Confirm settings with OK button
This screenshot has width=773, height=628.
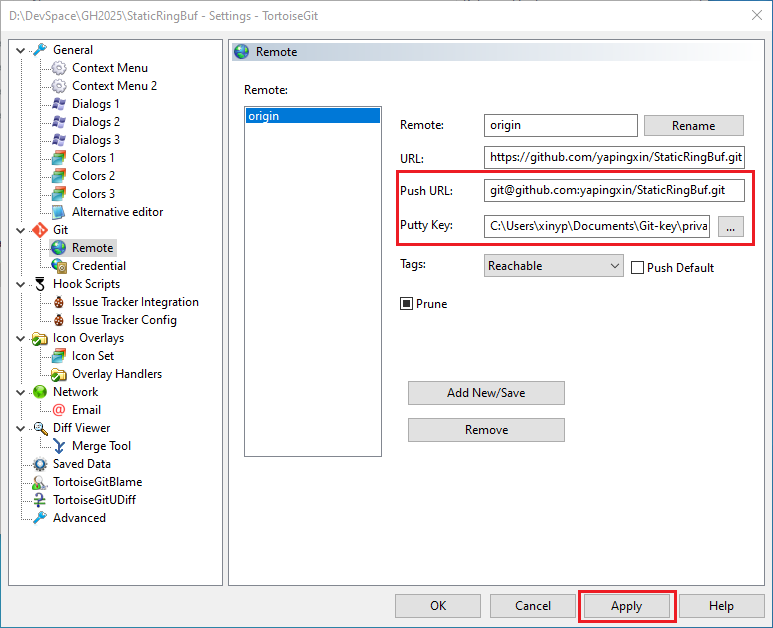tap(438, 605)
